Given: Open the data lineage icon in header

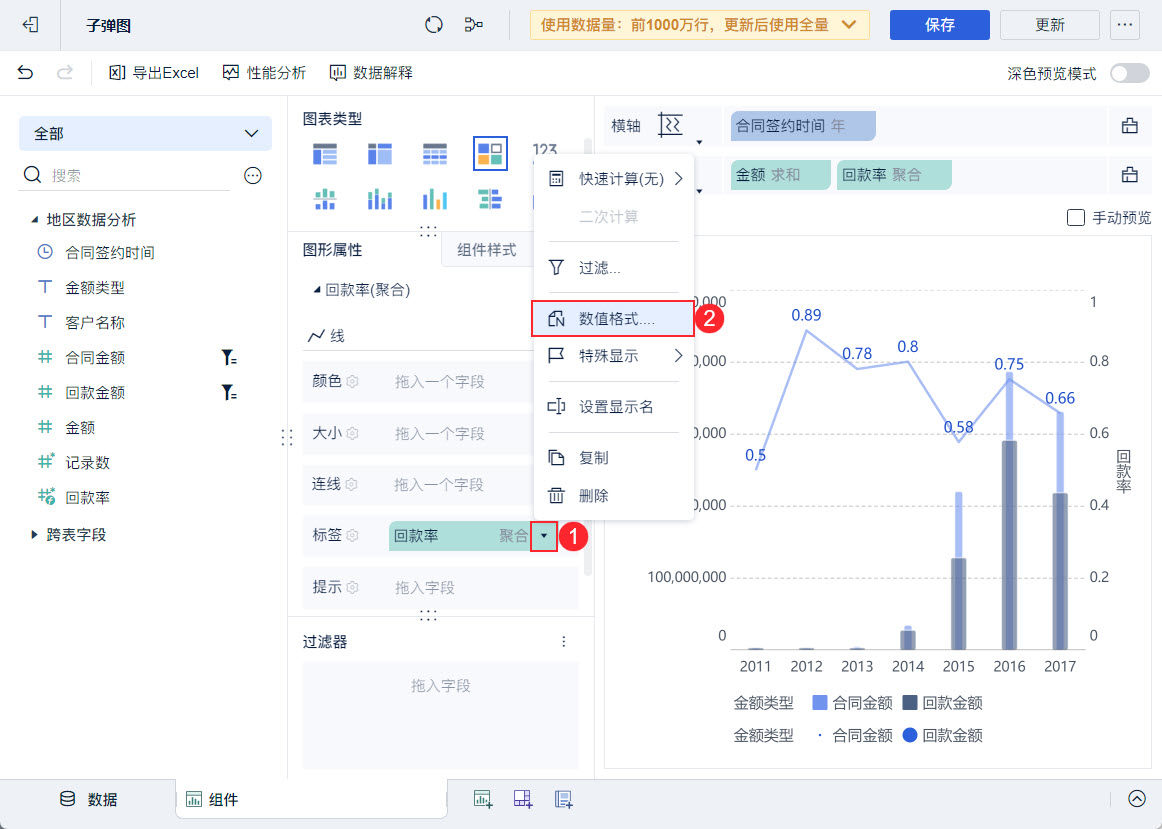Looking at the screenshot, I should point(474,25).
